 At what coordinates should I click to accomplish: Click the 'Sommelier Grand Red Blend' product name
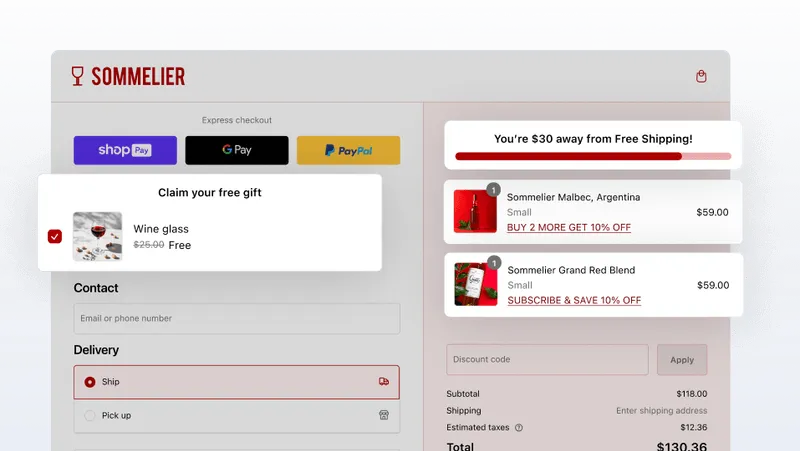(571, 270)
